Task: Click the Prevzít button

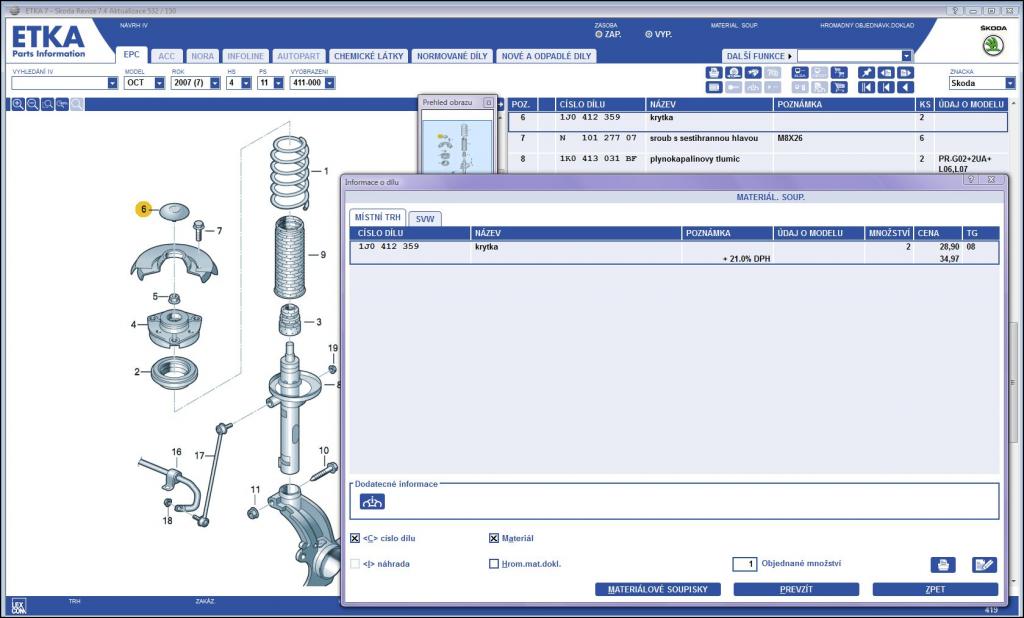Action: pyautogui.click(x=796, y=589)
